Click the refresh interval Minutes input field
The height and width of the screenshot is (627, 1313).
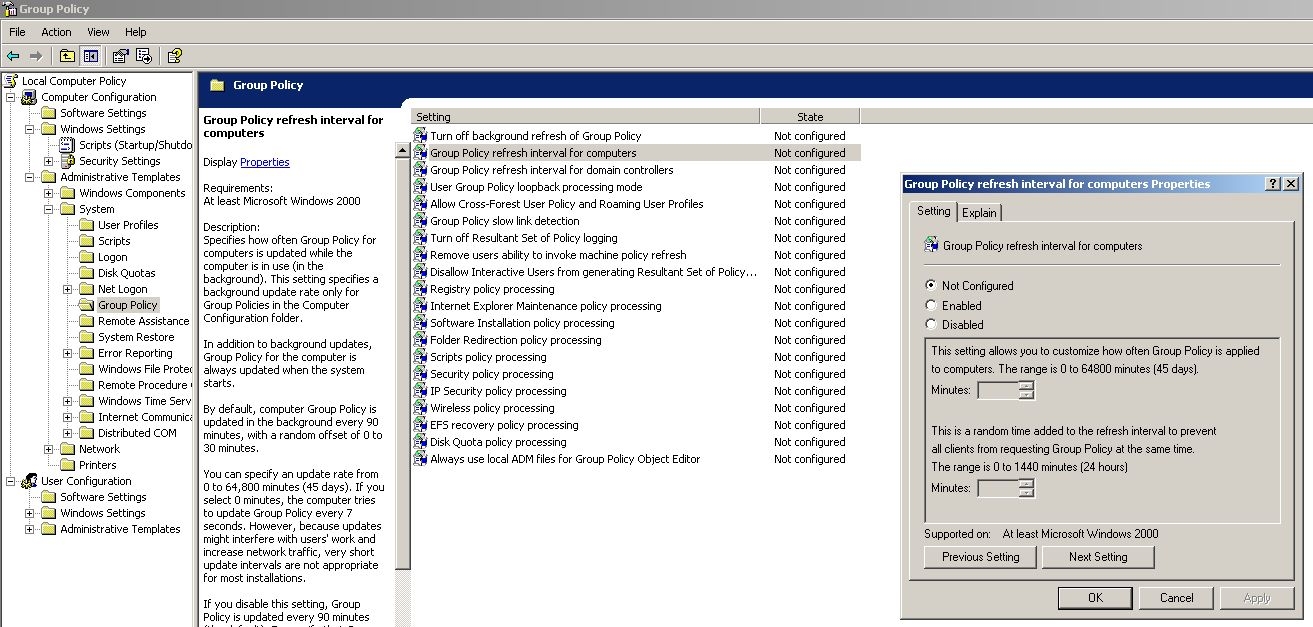(998, 390)
